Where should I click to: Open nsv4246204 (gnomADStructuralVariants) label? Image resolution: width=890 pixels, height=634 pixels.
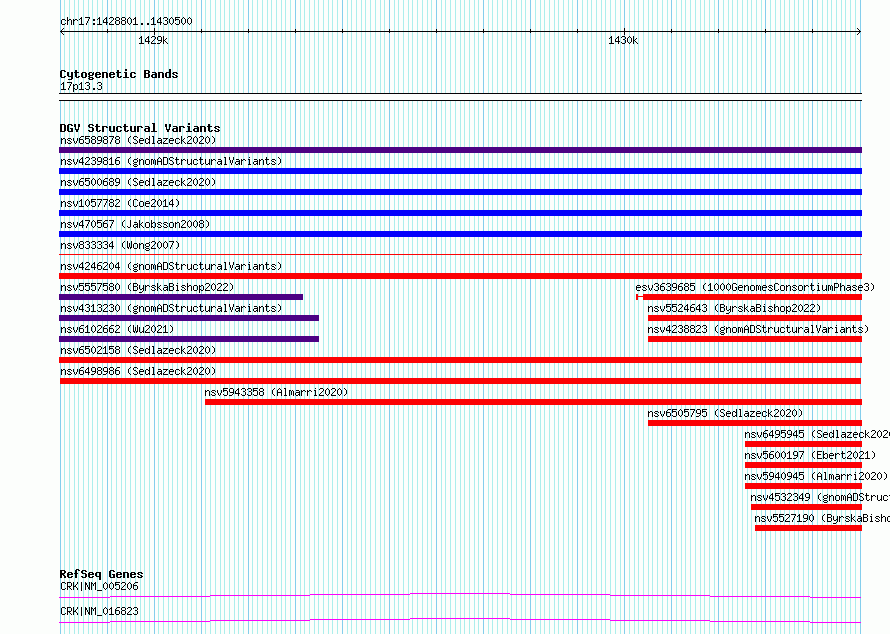[x=171, y=266]
